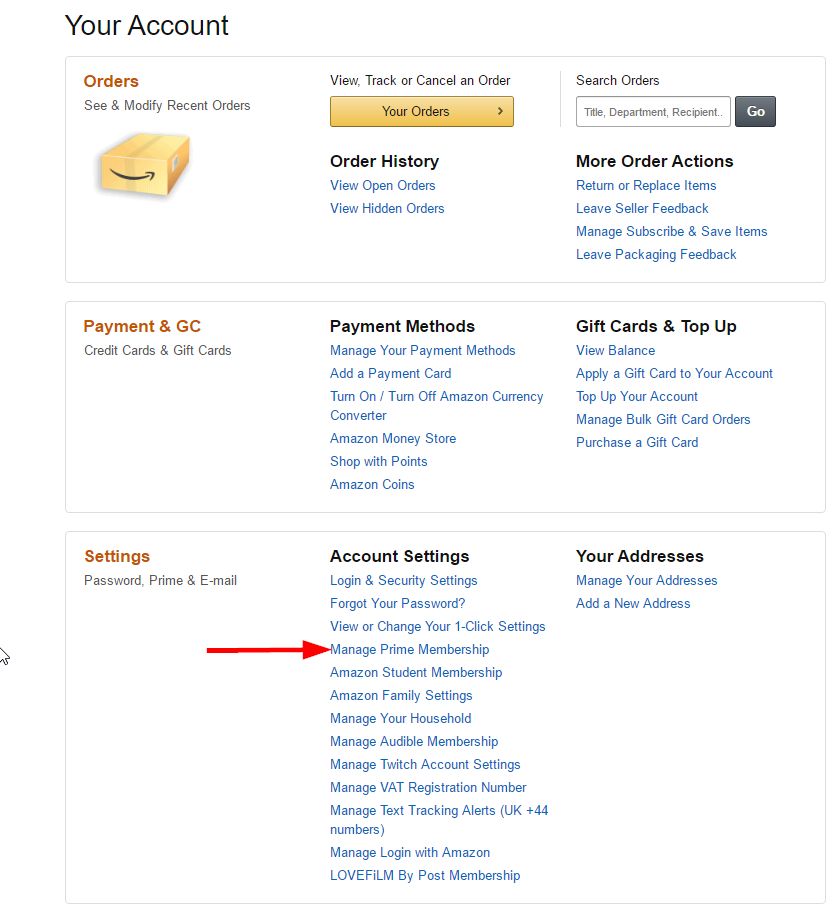
Task: Click the order search input field
Action: (652, 111)
